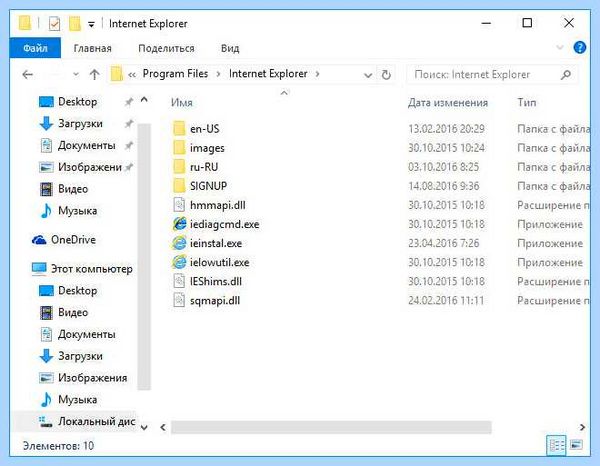600x466 pixels.
Task: Select the ielowutil.exe application icon
Action: pyautogui.click(x=179, y=262)
